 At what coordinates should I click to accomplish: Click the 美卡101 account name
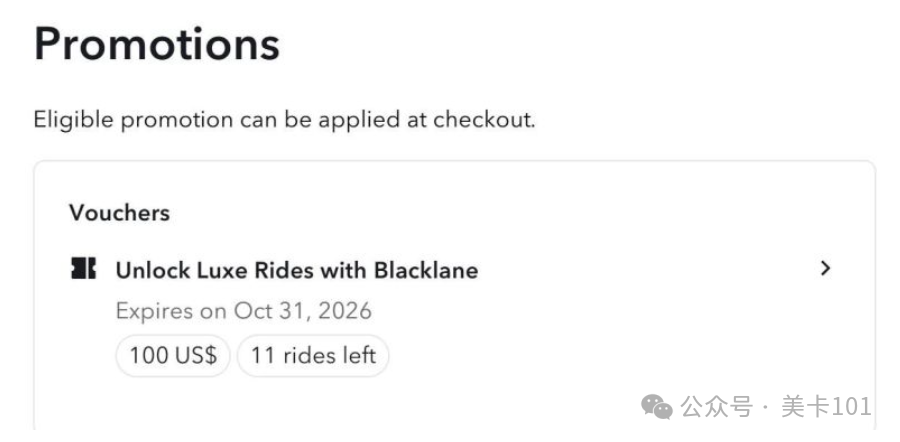[x=826, y=407]
